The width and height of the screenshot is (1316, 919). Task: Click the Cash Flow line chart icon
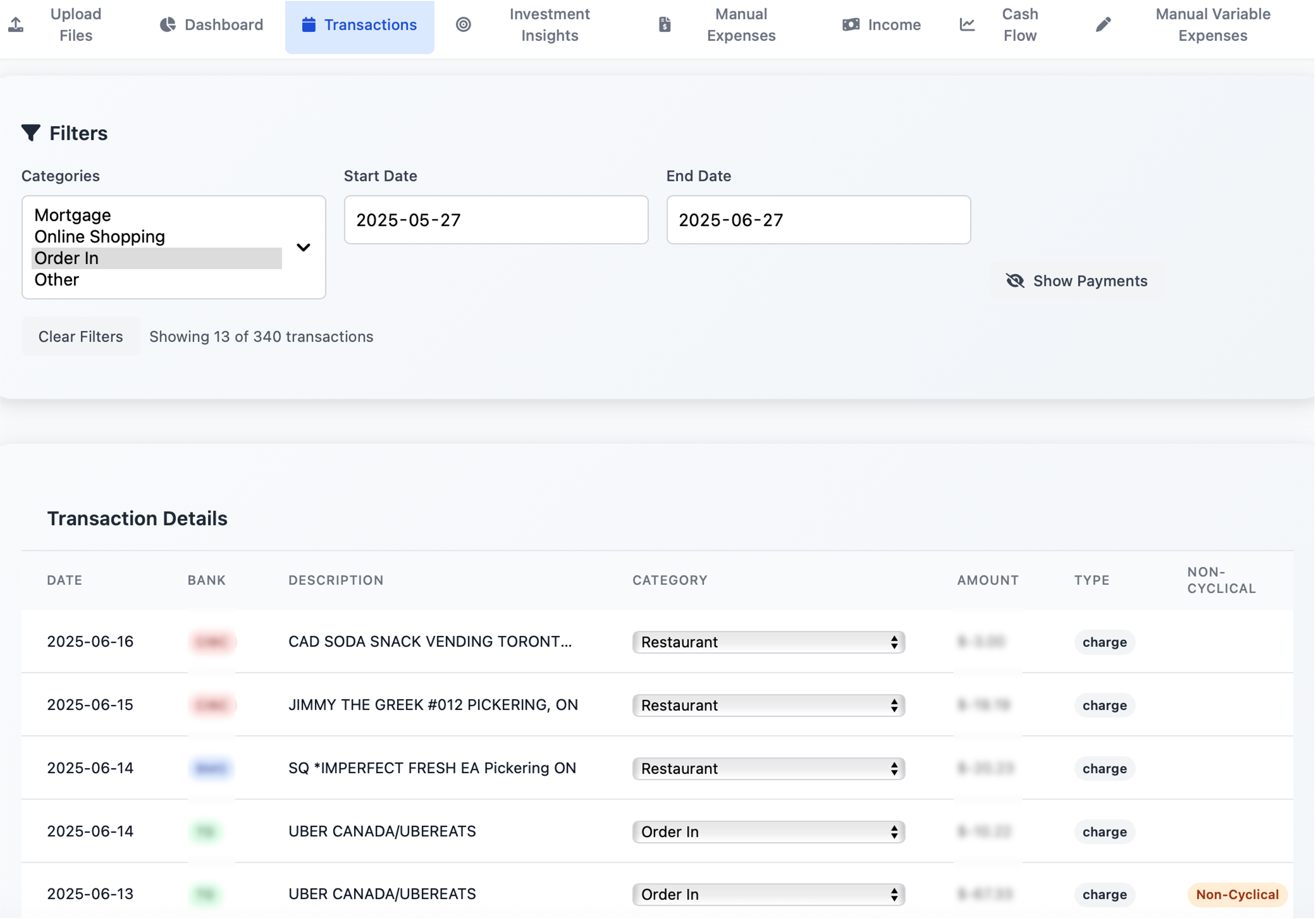tap(967, 25)
